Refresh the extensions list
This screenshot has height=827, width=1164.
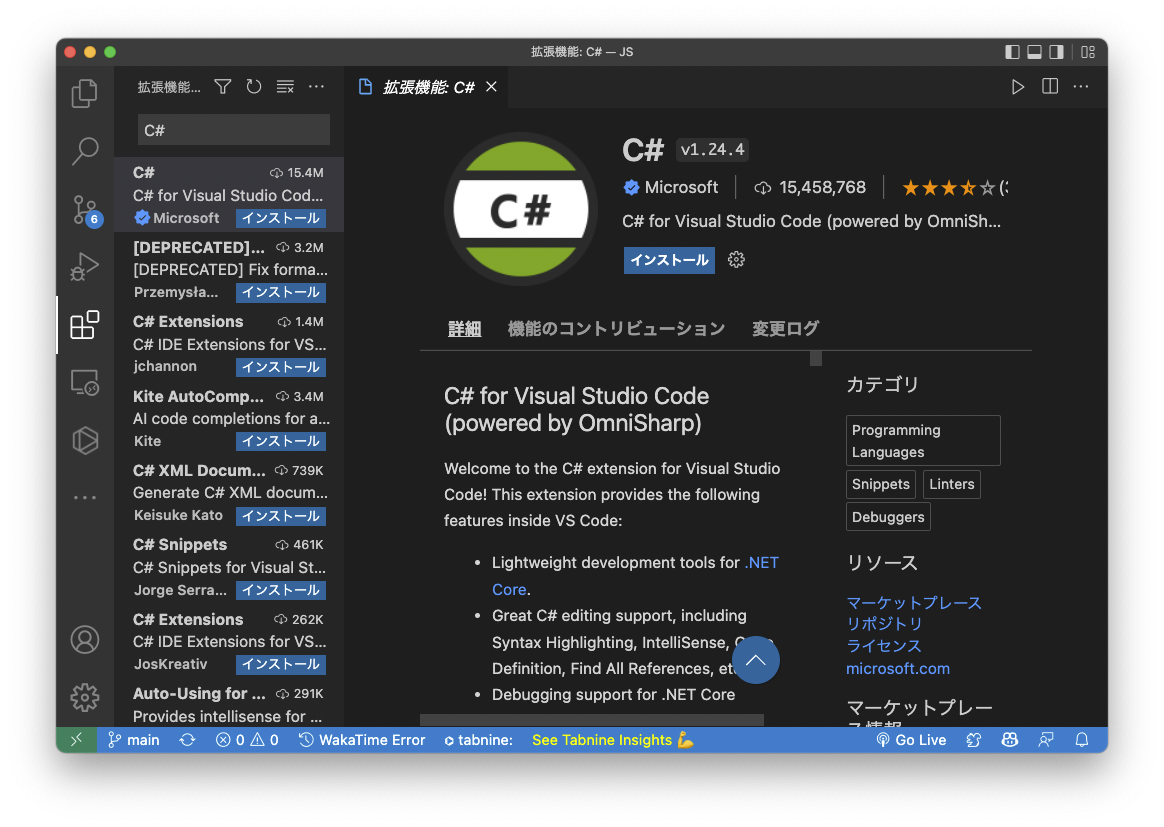[x=254, y=87]
